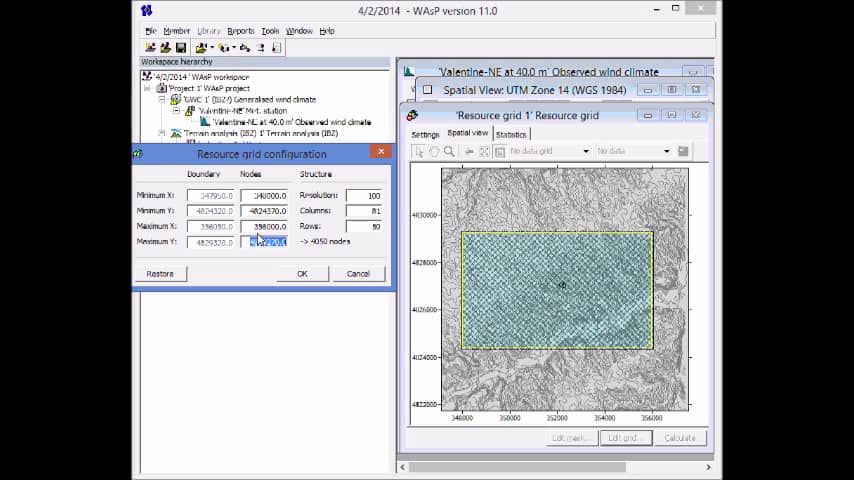
Task: Close the Resource grid configuration dialog
Action: pos(381,151)
